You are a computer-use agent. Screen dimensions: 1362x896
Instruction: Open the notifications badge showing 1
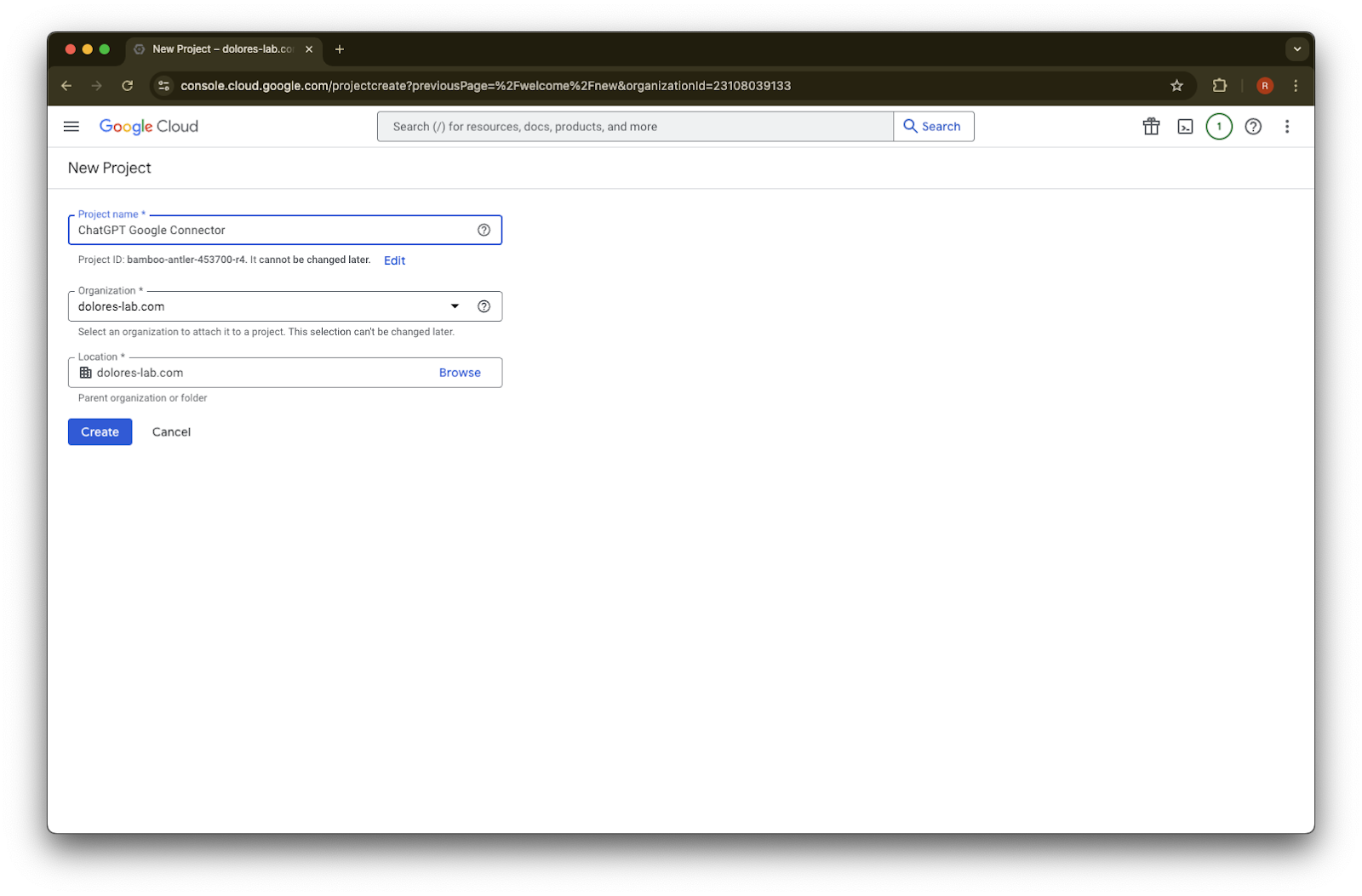[x=1219, y=127]
